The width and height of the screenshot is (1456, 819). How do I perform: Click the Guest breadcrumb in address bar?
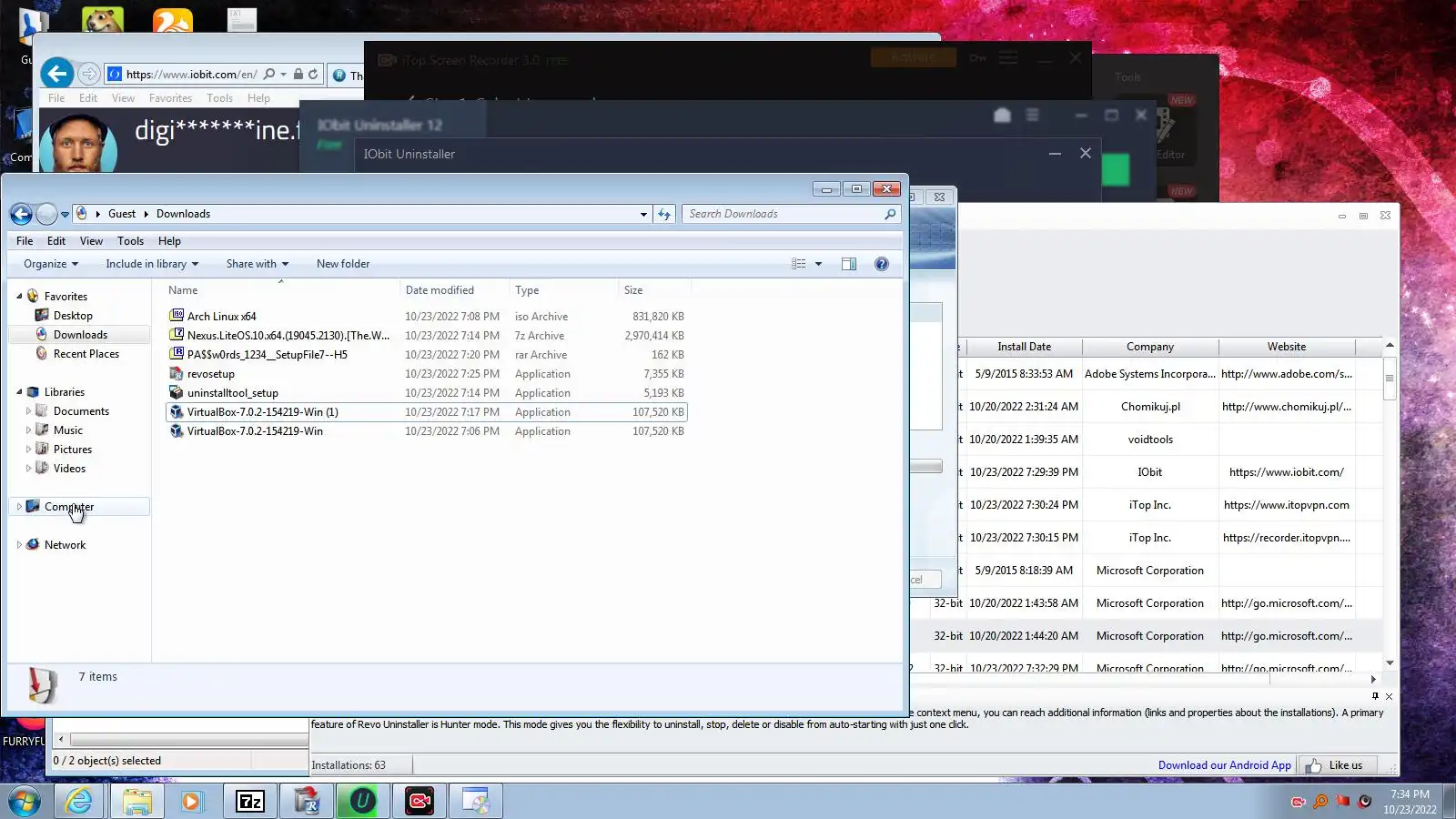click(122, 214)
